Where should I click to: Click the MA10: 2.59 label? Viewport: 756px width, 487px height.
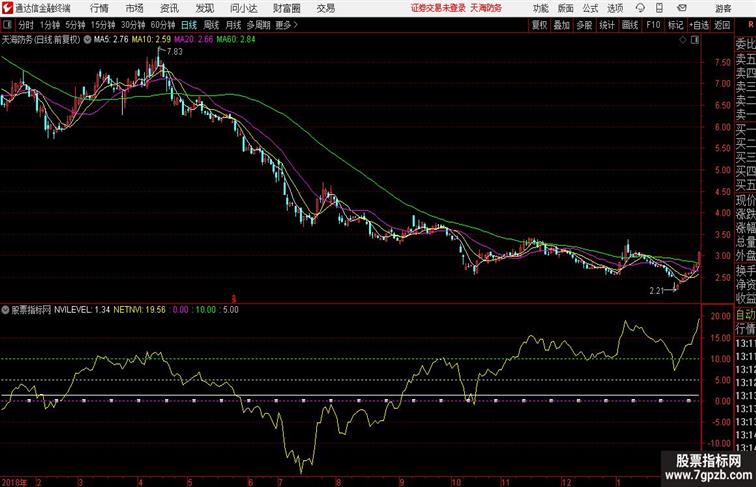click(151, 40)
